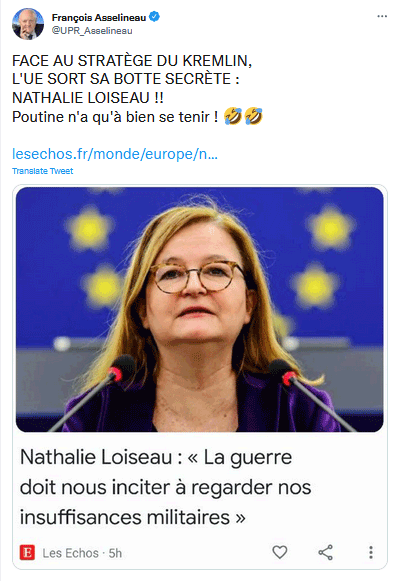Follow the lesechos.fr/monde/europe link
Screen dimensions: 395x581
115,153
